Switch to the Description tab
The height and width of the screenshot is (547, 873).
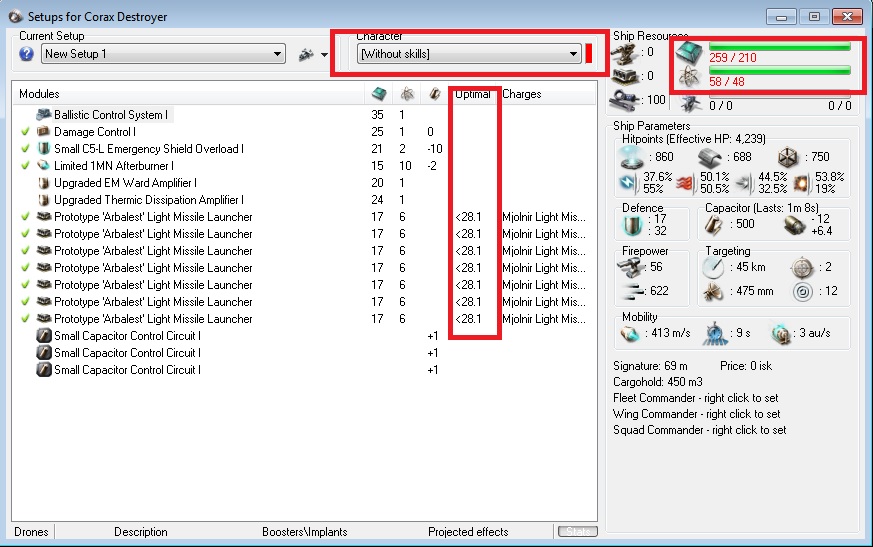click(140, 532)
